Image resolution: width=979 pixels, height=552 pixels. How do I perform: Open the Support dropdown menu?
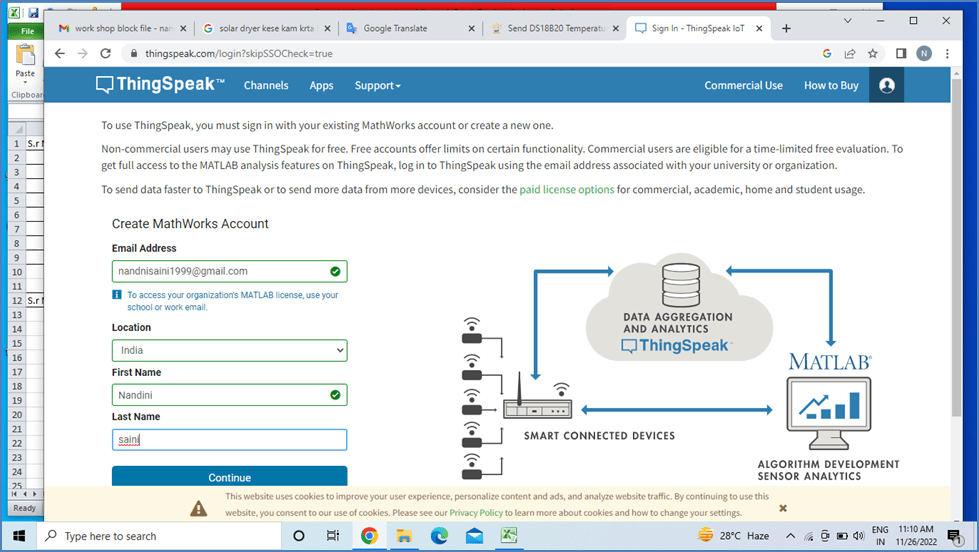coord(377,86)
